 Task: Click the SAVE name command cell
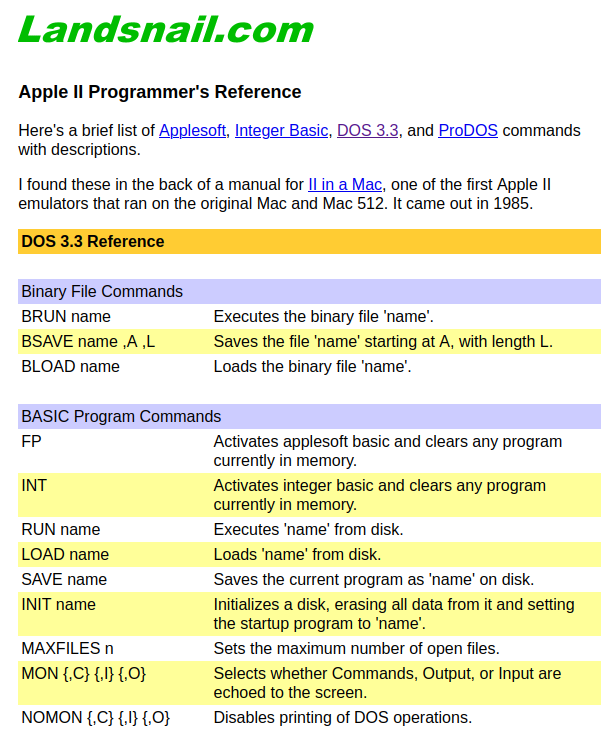pos(114,580)
